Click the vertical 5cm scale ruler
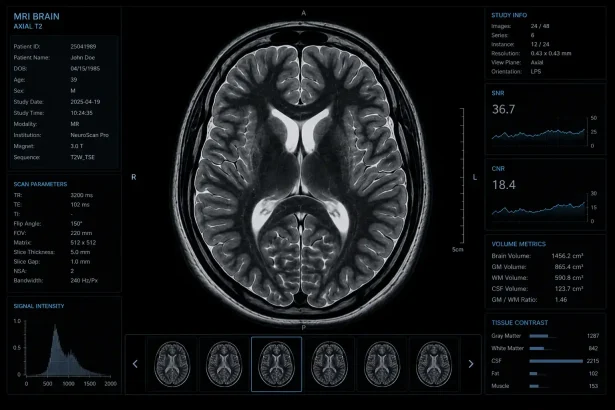The height and width of the screenshot is (410, 615). click(463, 175)
